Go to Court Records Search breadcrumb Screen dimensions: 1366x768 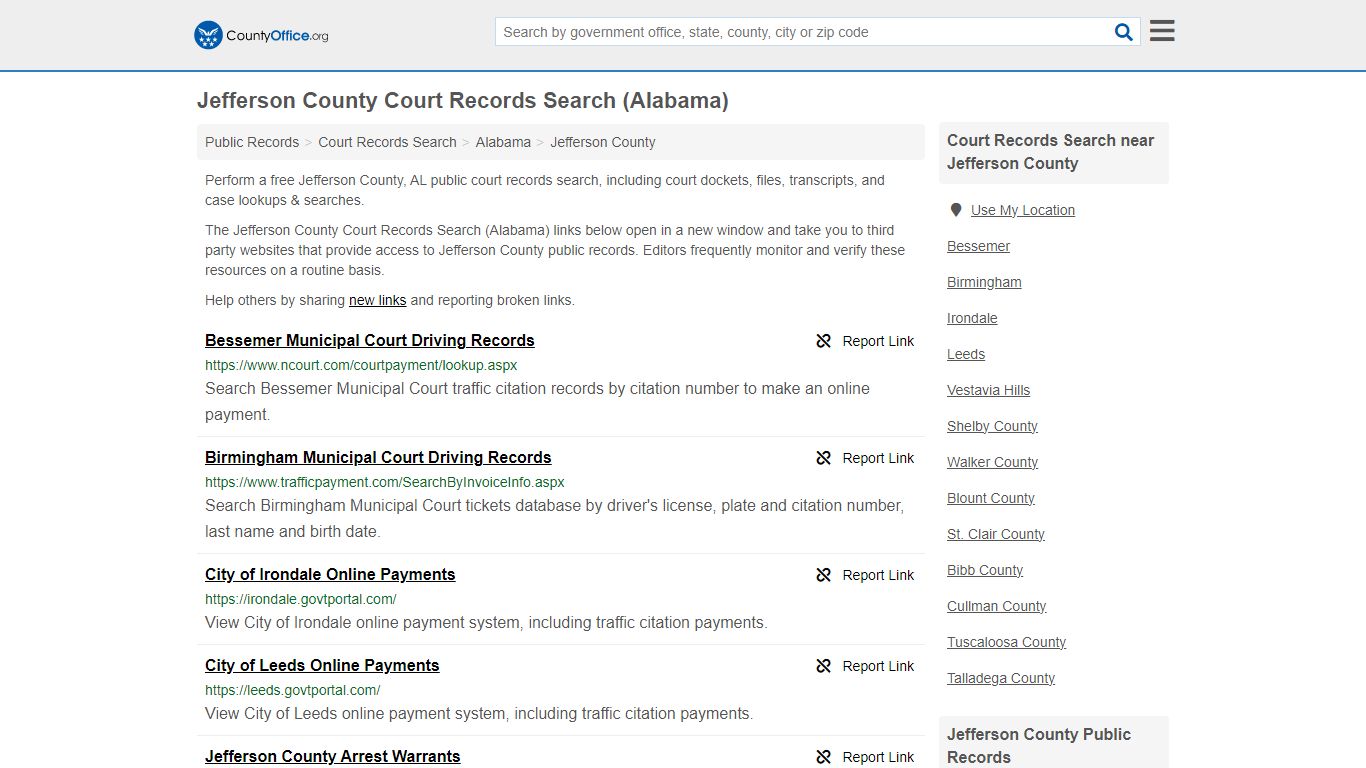point(387,142)
